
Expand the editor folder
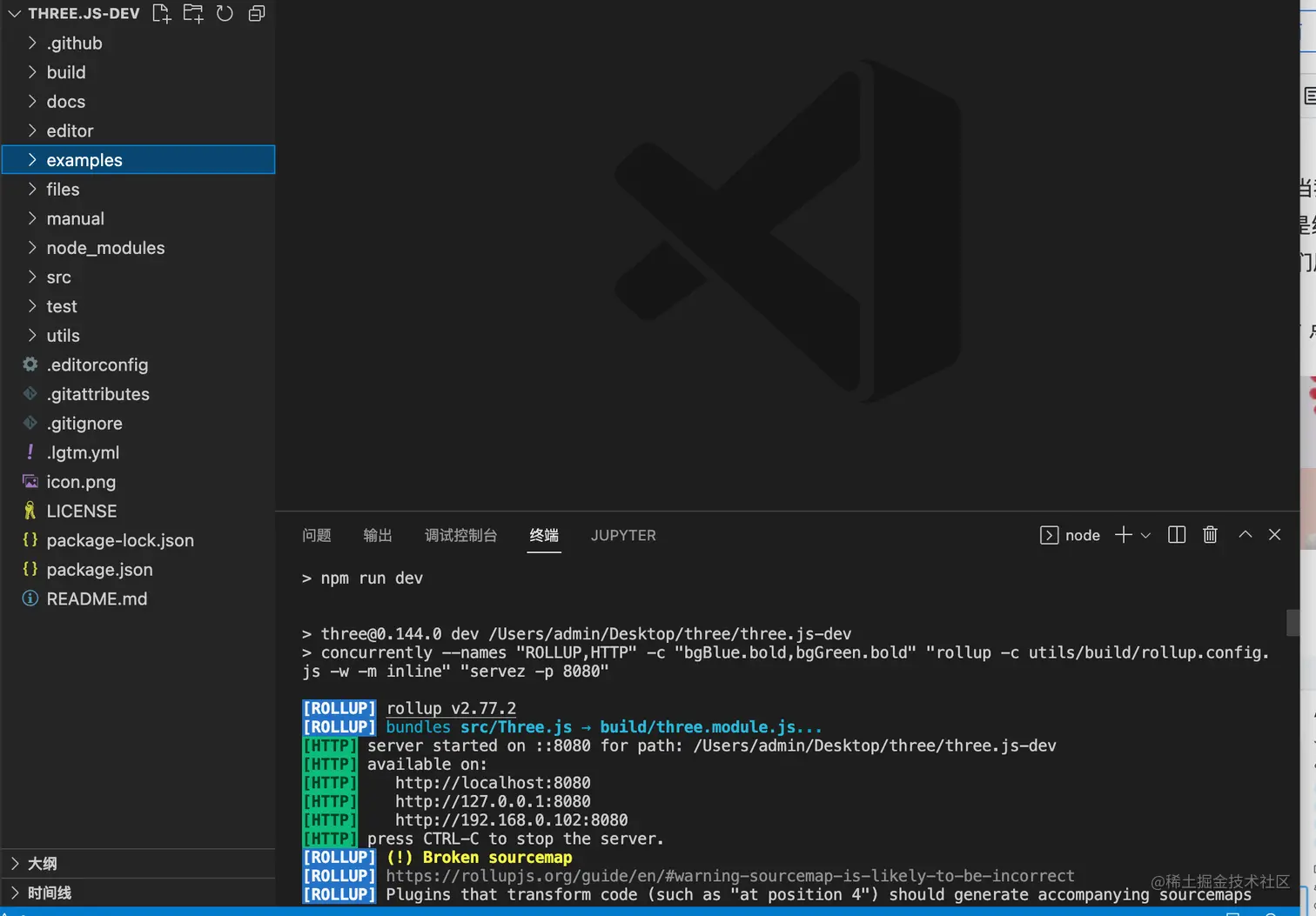pos(138,130)
